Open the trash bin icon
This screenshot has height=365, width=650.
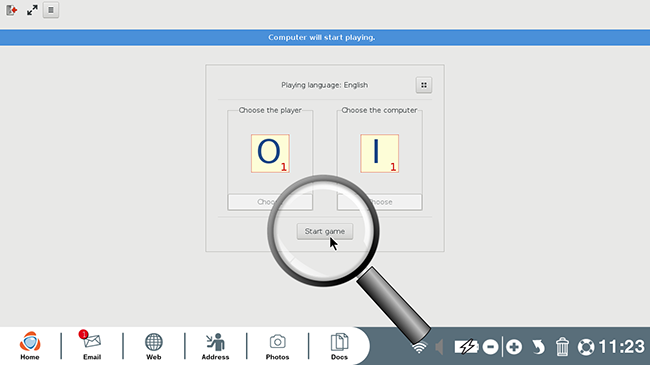pyautogui.click(x=562, y=347)
